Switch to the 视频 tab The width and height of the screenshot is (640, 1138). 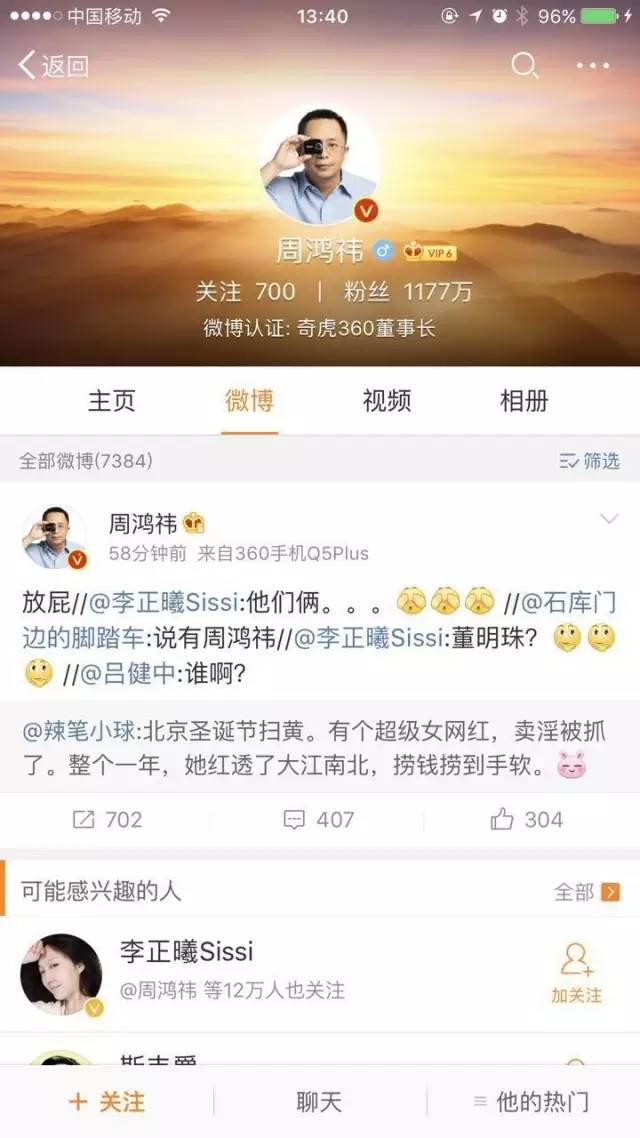coord(387,401)
